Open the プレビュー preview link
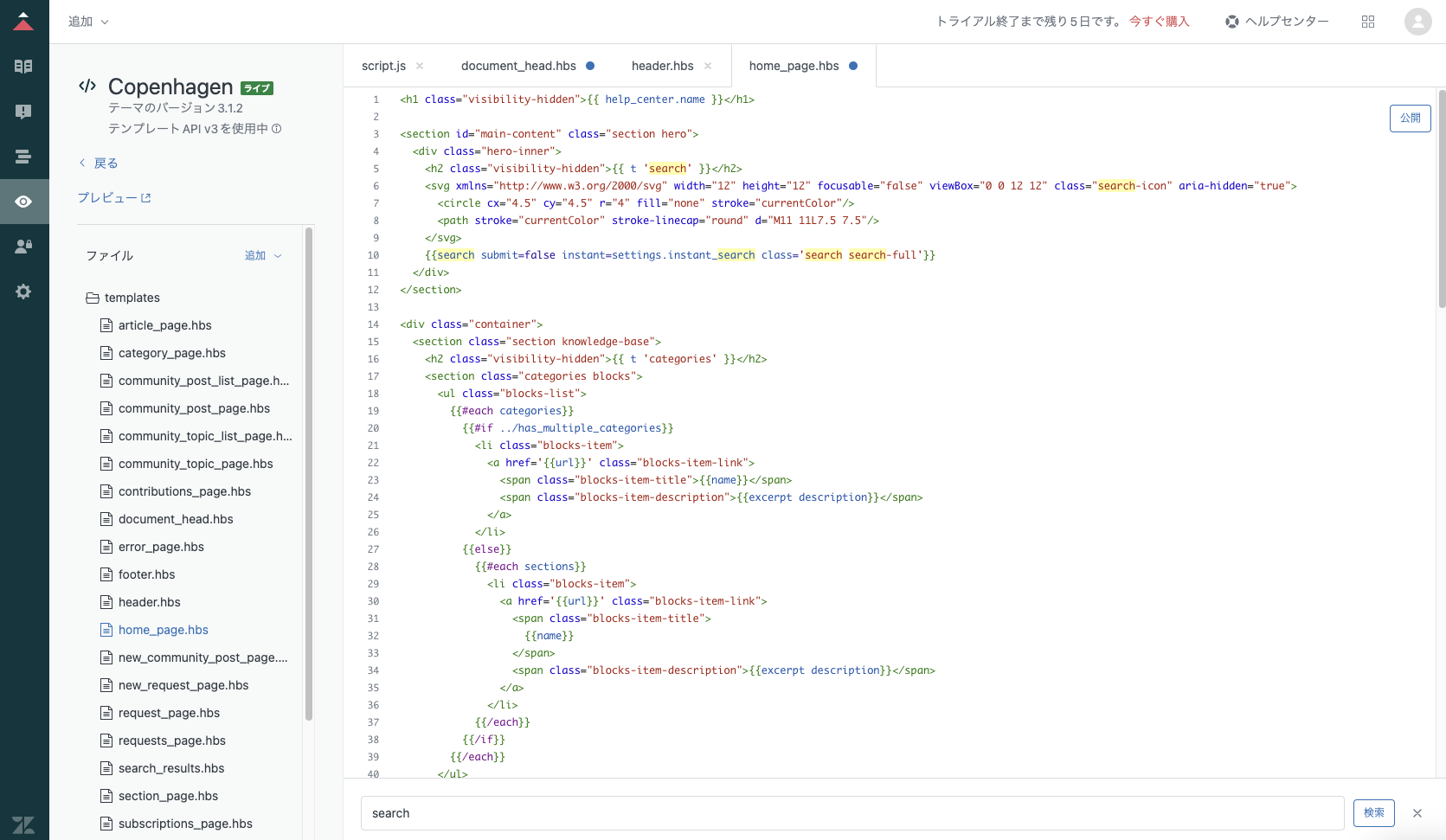The height and width of the screenshot is (840, 1446). coord(114,198)
